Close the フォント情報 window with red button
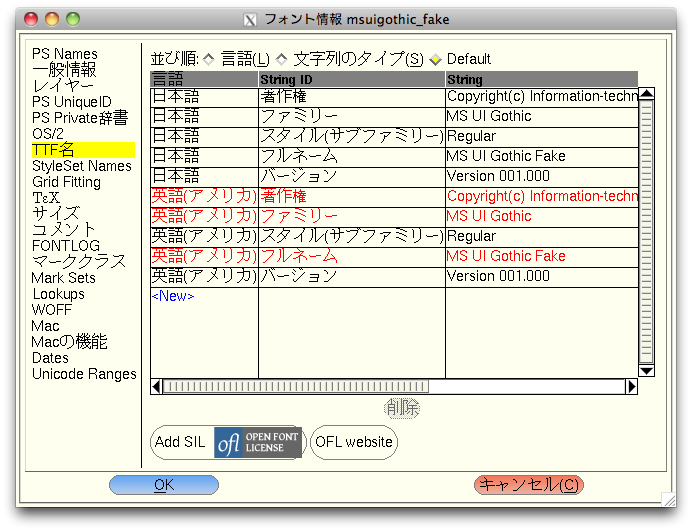 click(x=31, y=19)
